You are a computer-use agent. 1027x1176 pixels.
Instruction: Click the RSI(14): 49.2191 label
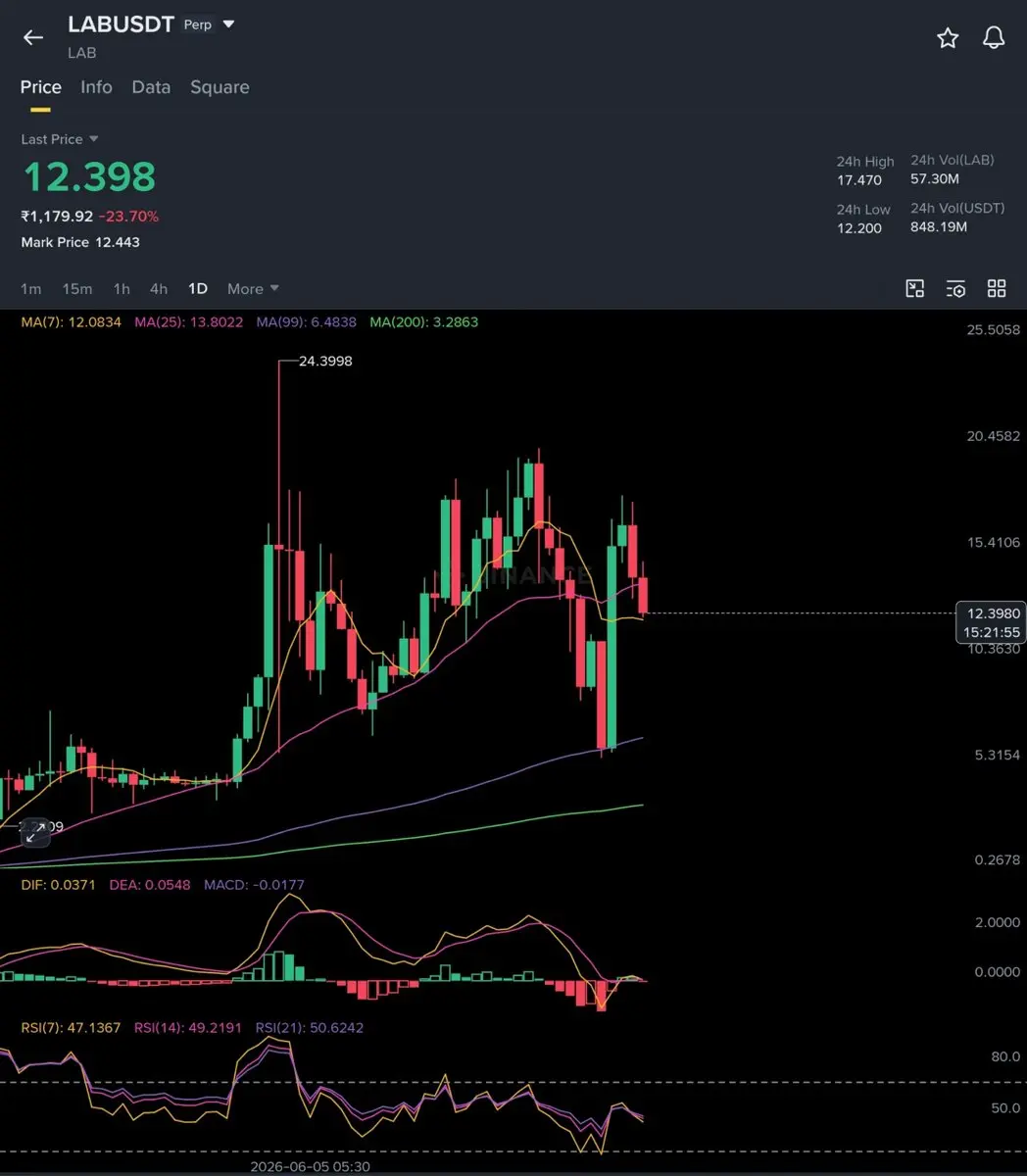tap(189, 1028)
